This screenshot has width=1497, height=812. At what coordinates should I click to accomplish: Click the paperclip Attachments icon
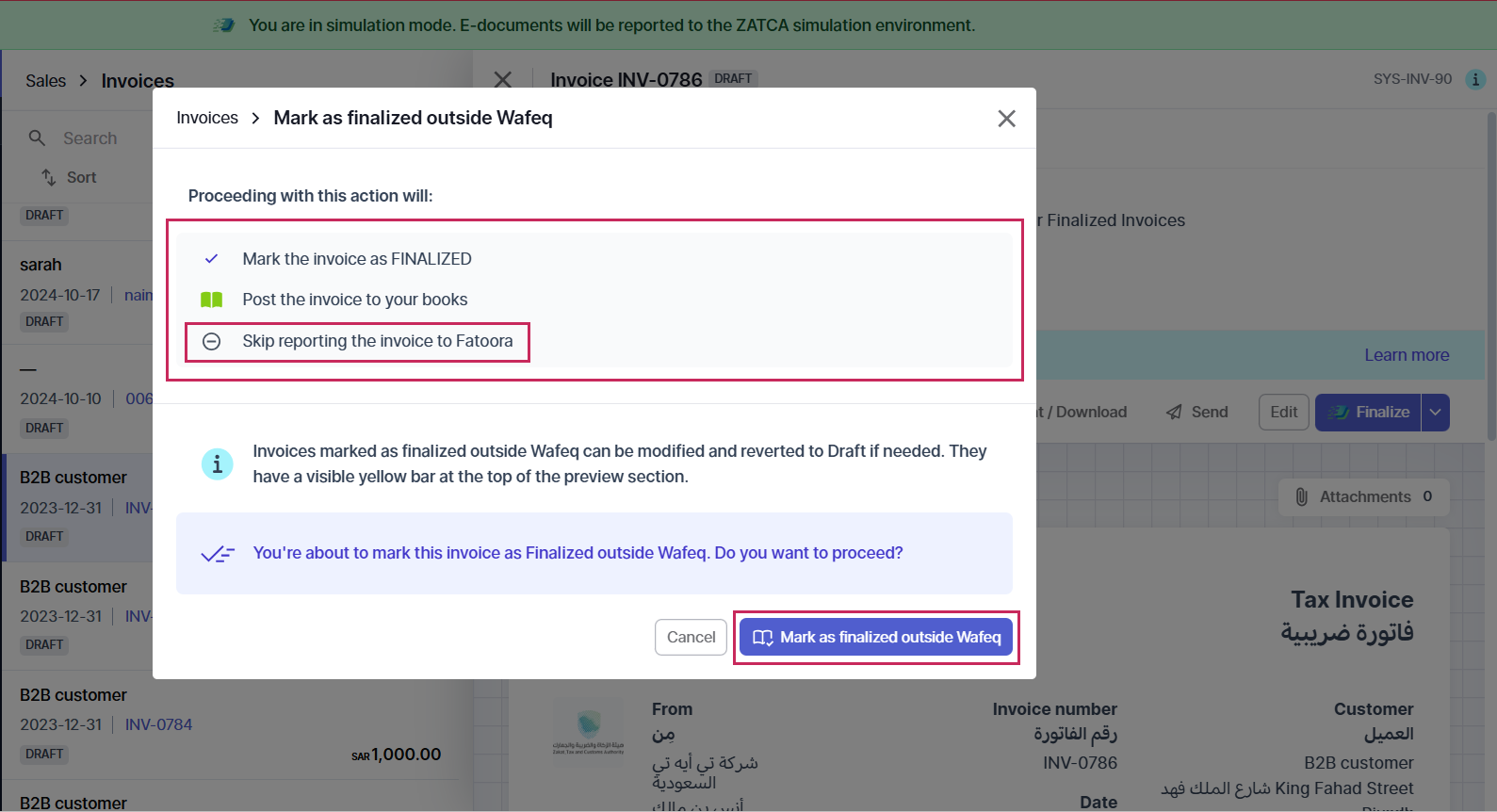[1301, 496]
